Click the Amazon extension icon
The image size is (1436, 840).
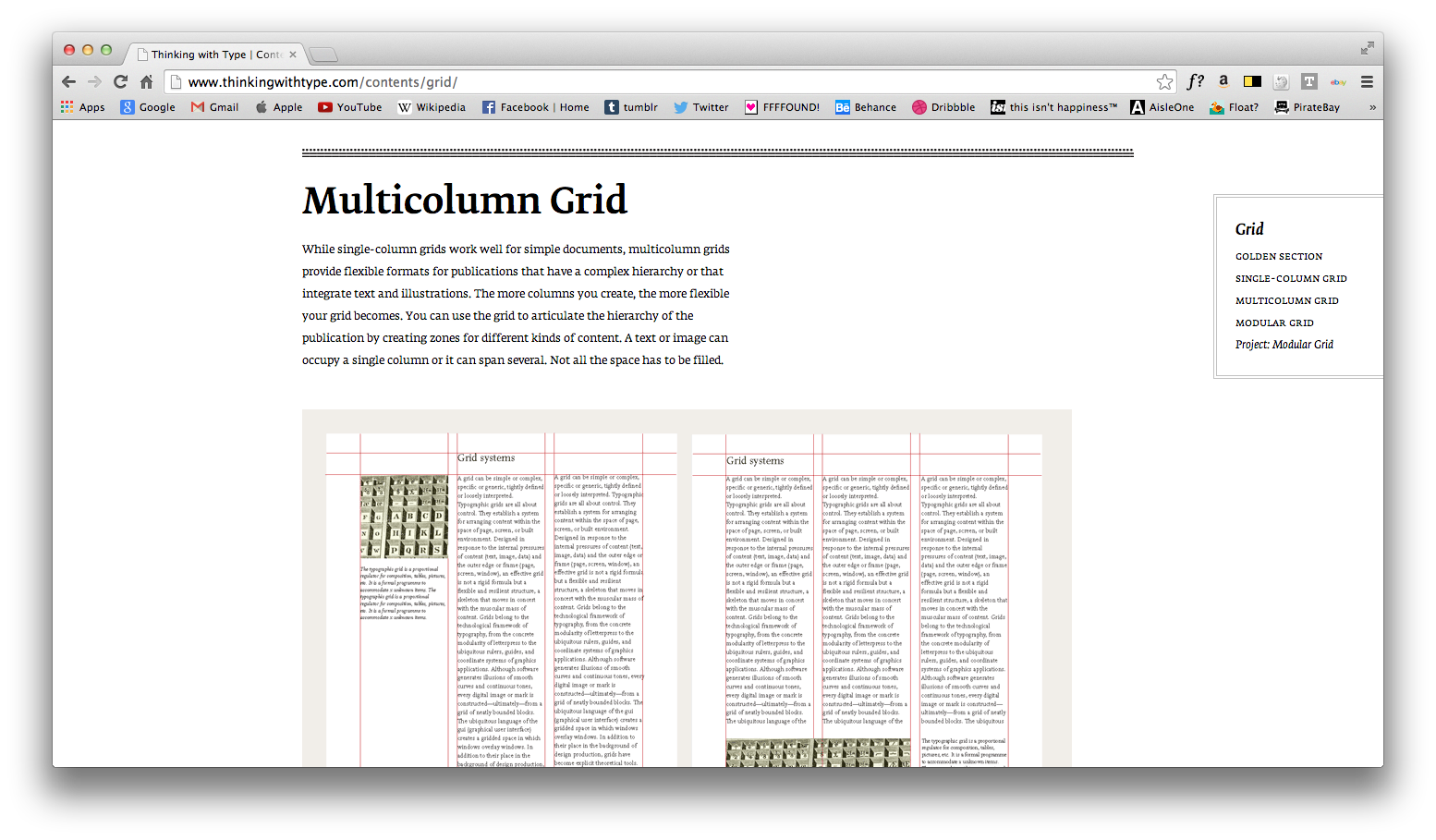point(1223,81)
